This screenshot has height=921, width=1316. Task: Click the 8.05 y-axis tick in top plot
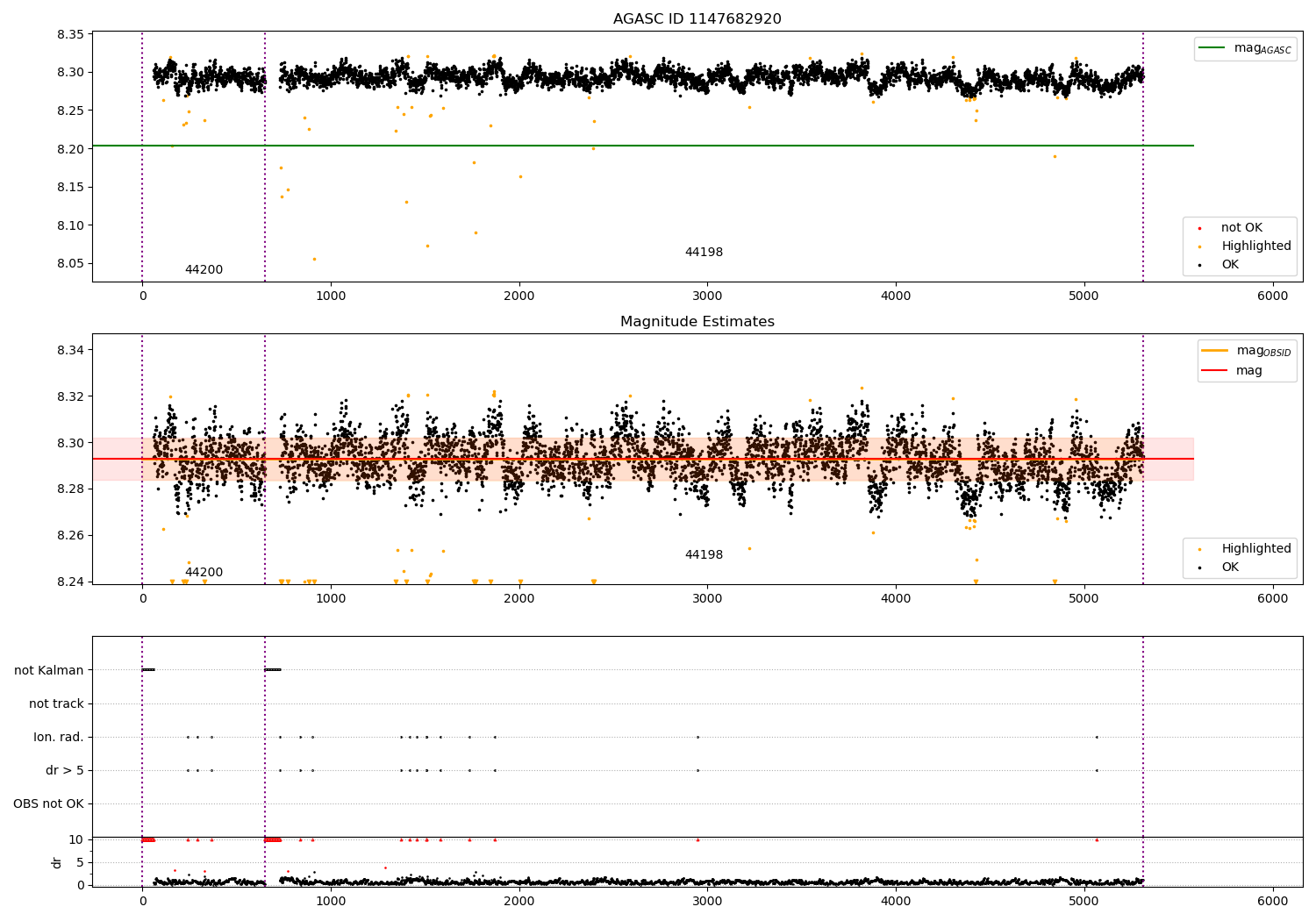(x=70, y=264)
